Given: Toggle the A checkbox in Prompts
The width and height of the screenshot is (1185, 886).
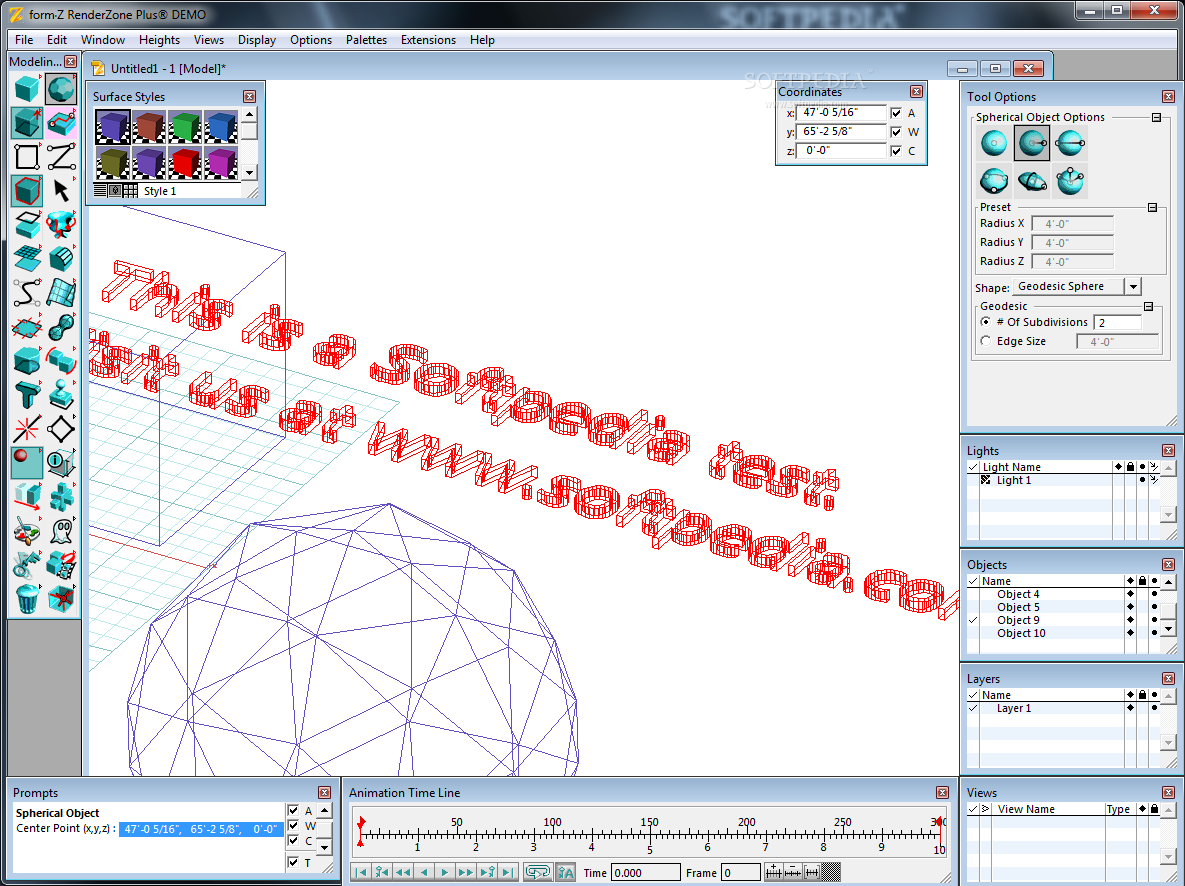Looking at the screenshot, I should [293, 810].
